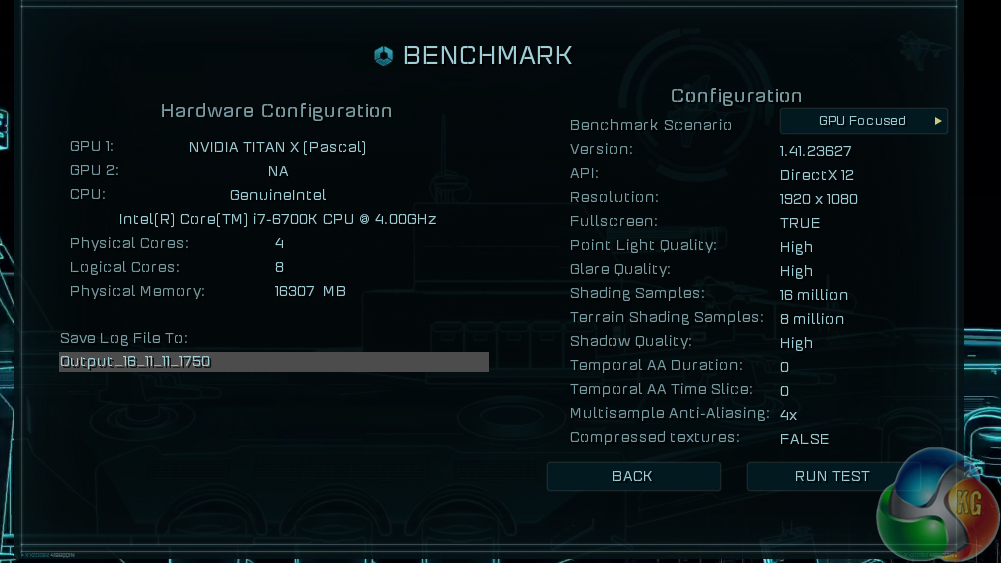Image resolution: width=1001 pixels, height=563 pixels.
Task: Toggle the Compressed textures FALSE value
Action: pyautogui.click(x=805, y=439)
